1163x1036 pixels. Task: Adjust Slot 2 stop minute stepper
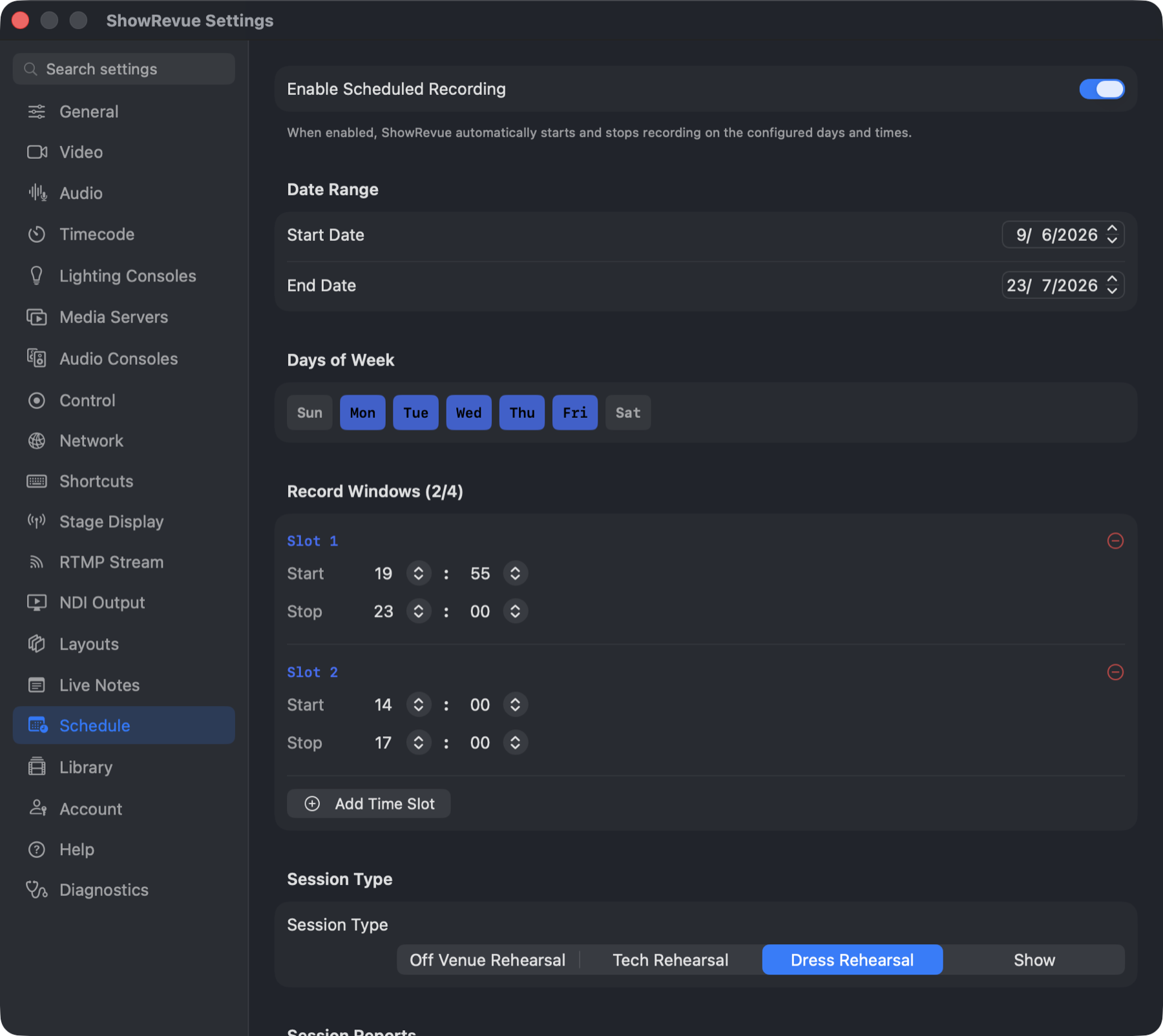515,743
